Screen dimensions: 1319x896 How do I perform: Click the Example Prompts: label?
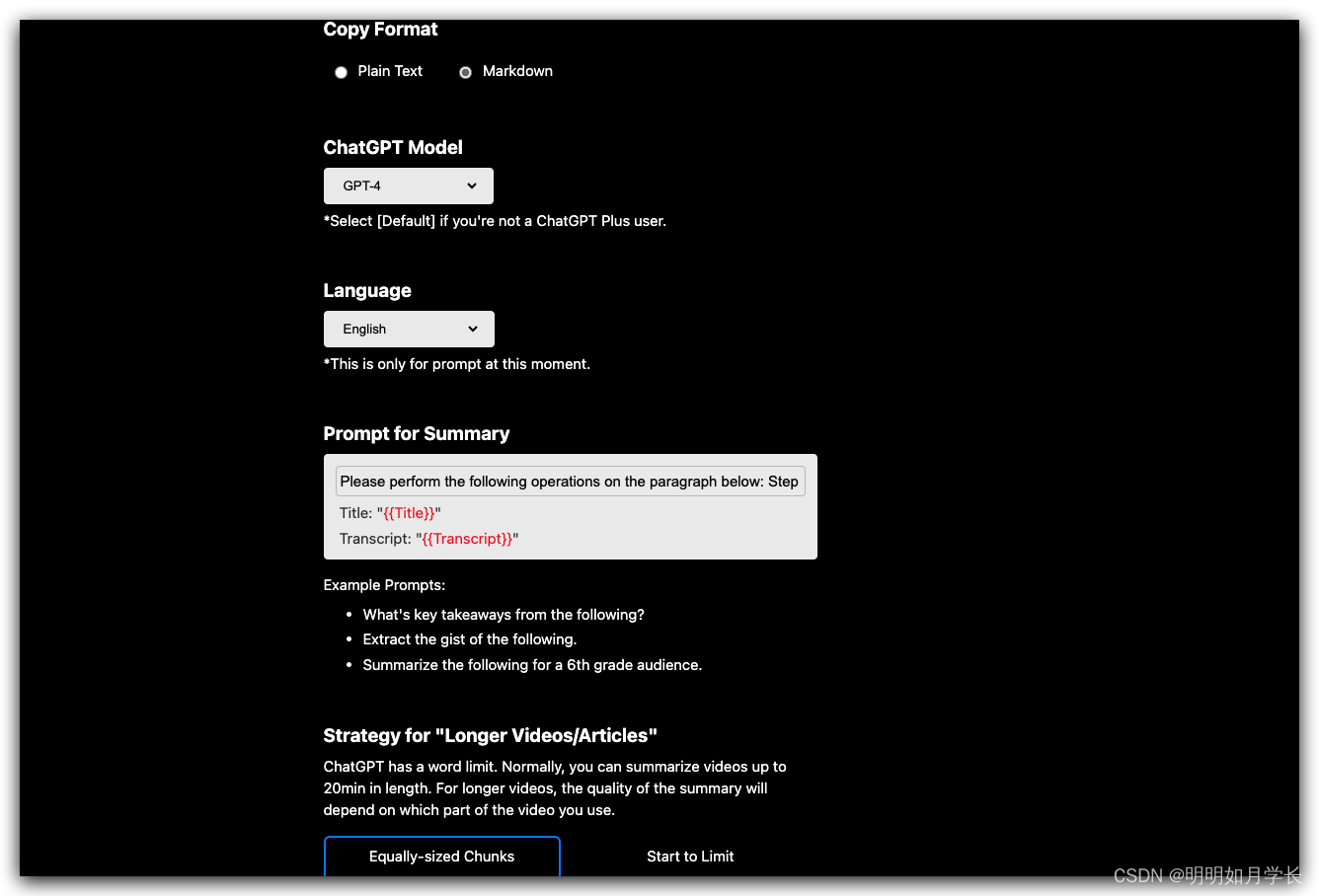384,585
